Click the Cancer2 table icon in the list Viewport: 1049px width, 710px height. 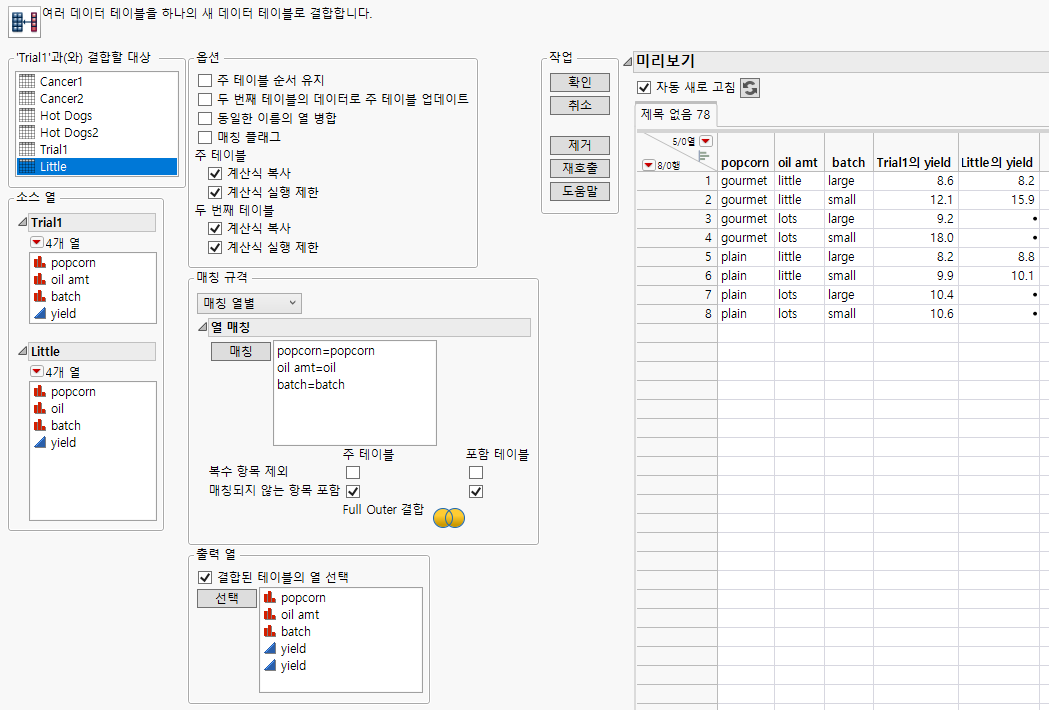click(27, 98)
